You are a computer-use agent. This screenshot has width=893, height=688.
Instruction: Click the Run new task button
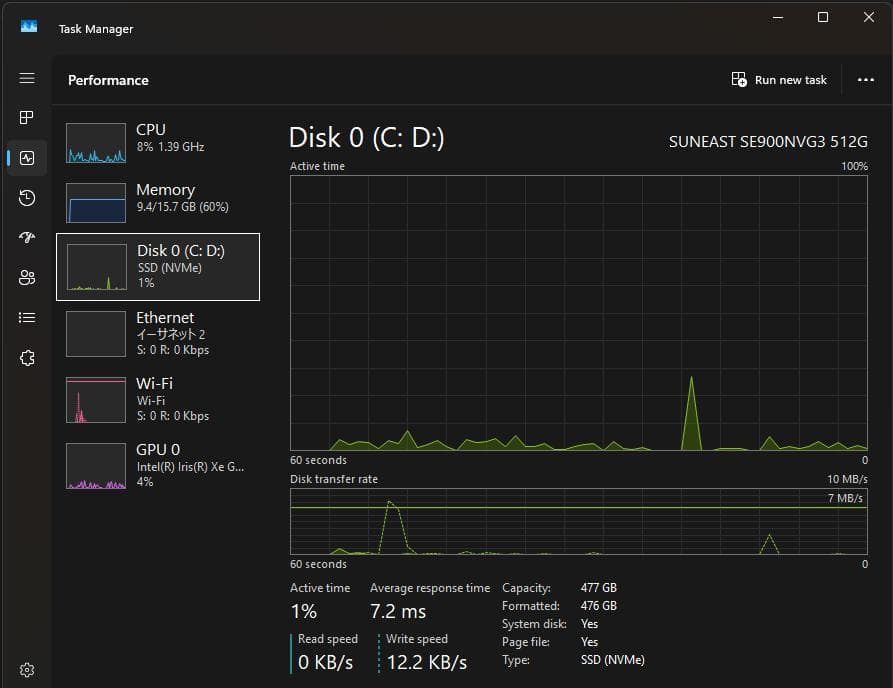click(779, 80)
